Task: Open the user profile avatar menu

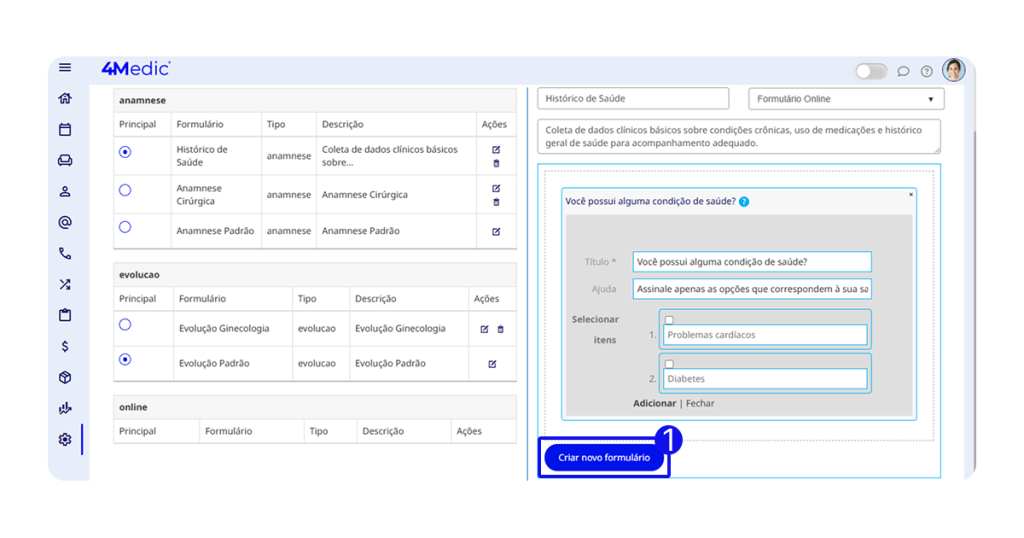Action: [x=954, y=70]
